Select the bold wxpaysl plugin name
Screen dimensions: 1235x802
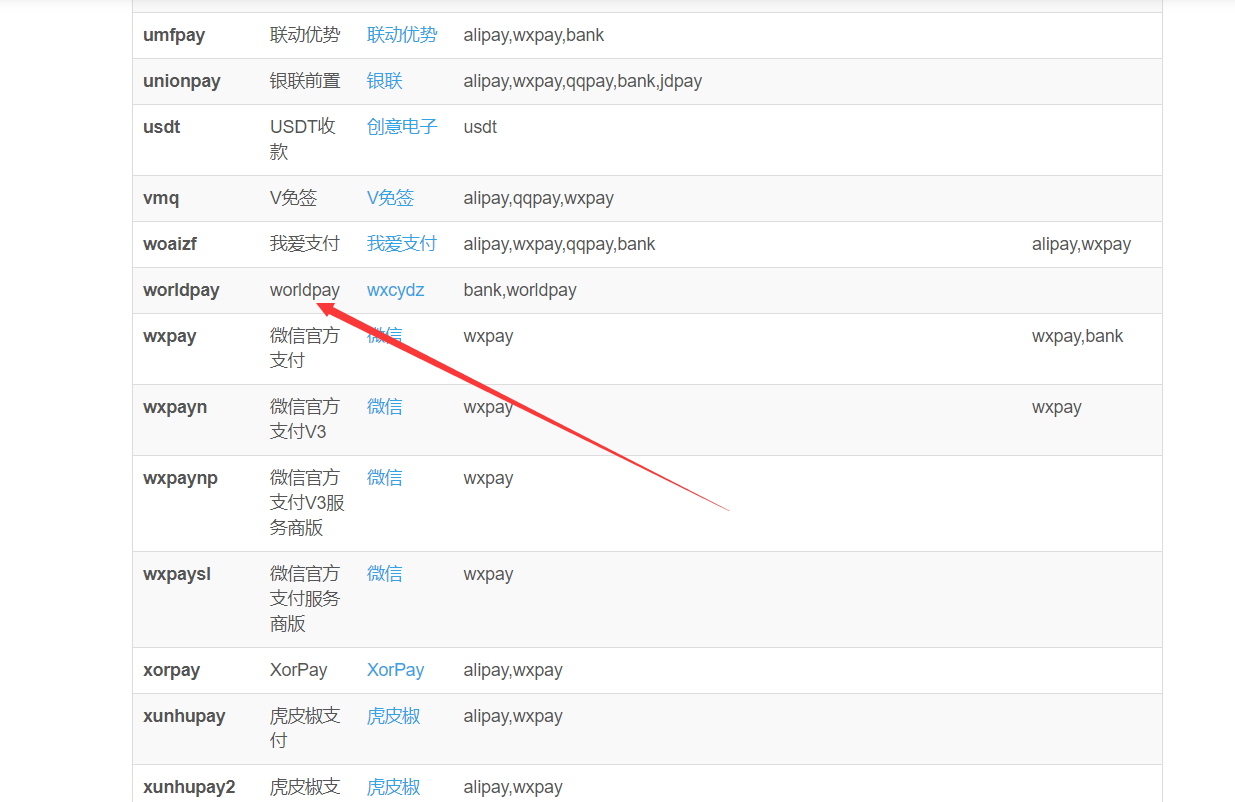click(177, 574)
